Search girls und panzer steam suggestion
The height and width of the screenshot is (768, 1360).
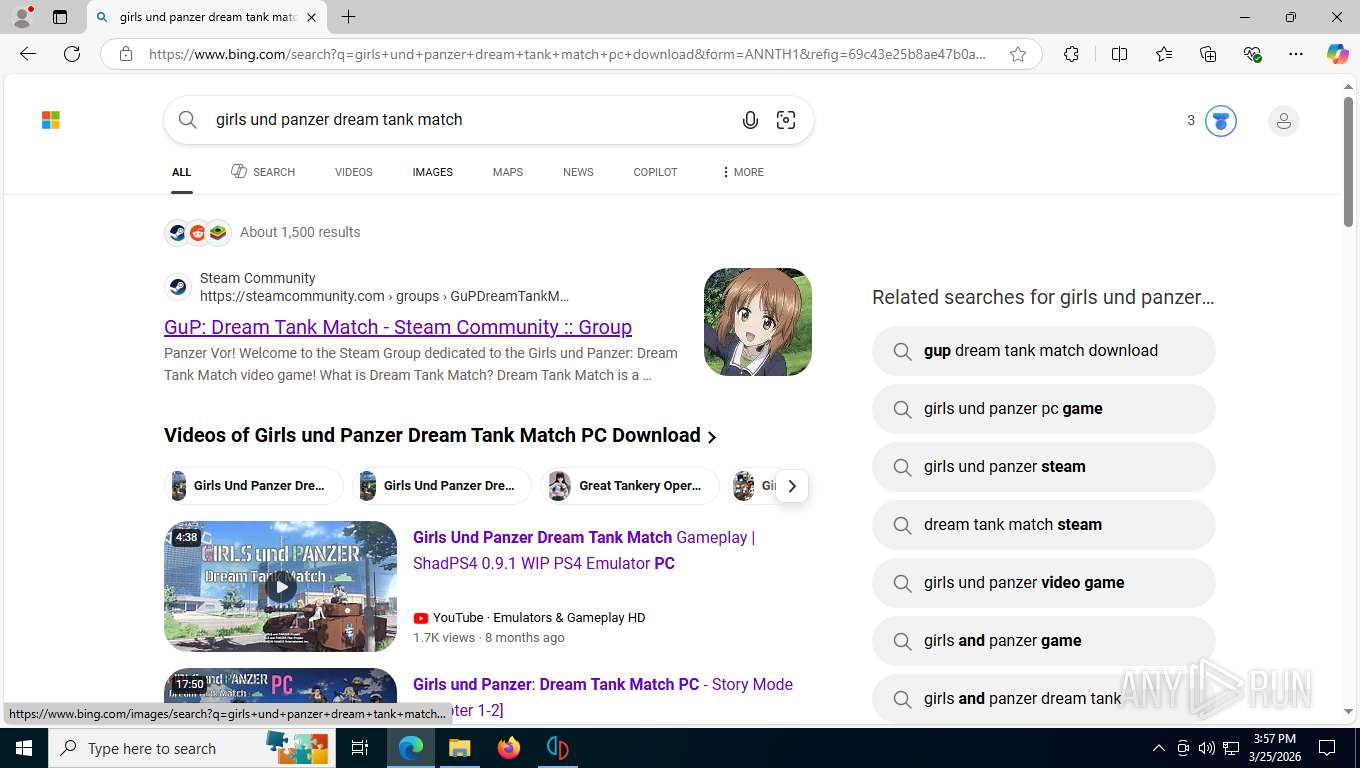point(1044,467)
